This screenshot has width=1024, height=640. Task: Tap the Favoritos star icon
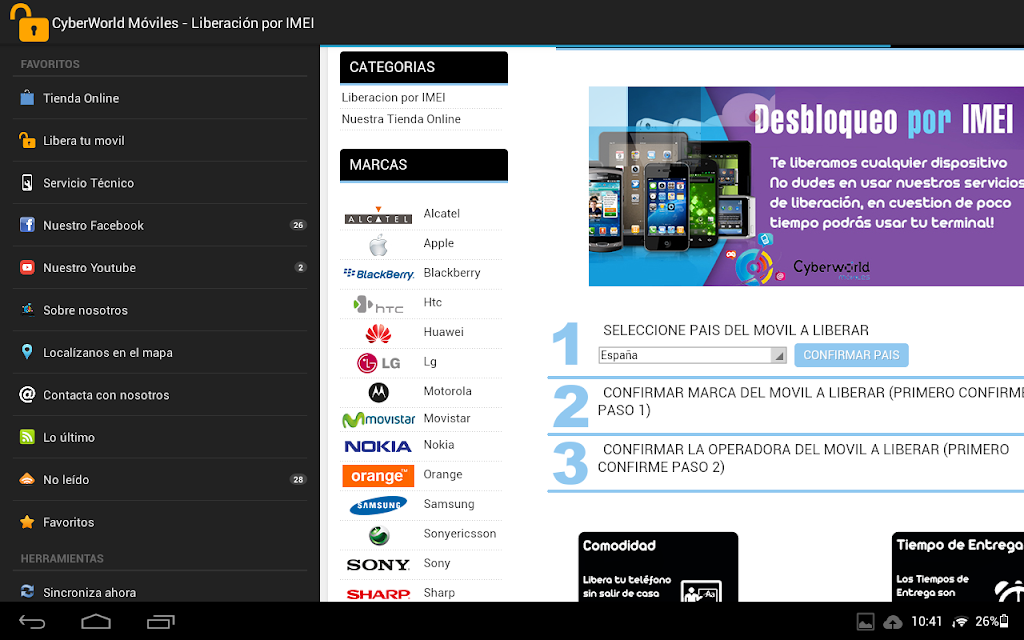pos(27,522)
